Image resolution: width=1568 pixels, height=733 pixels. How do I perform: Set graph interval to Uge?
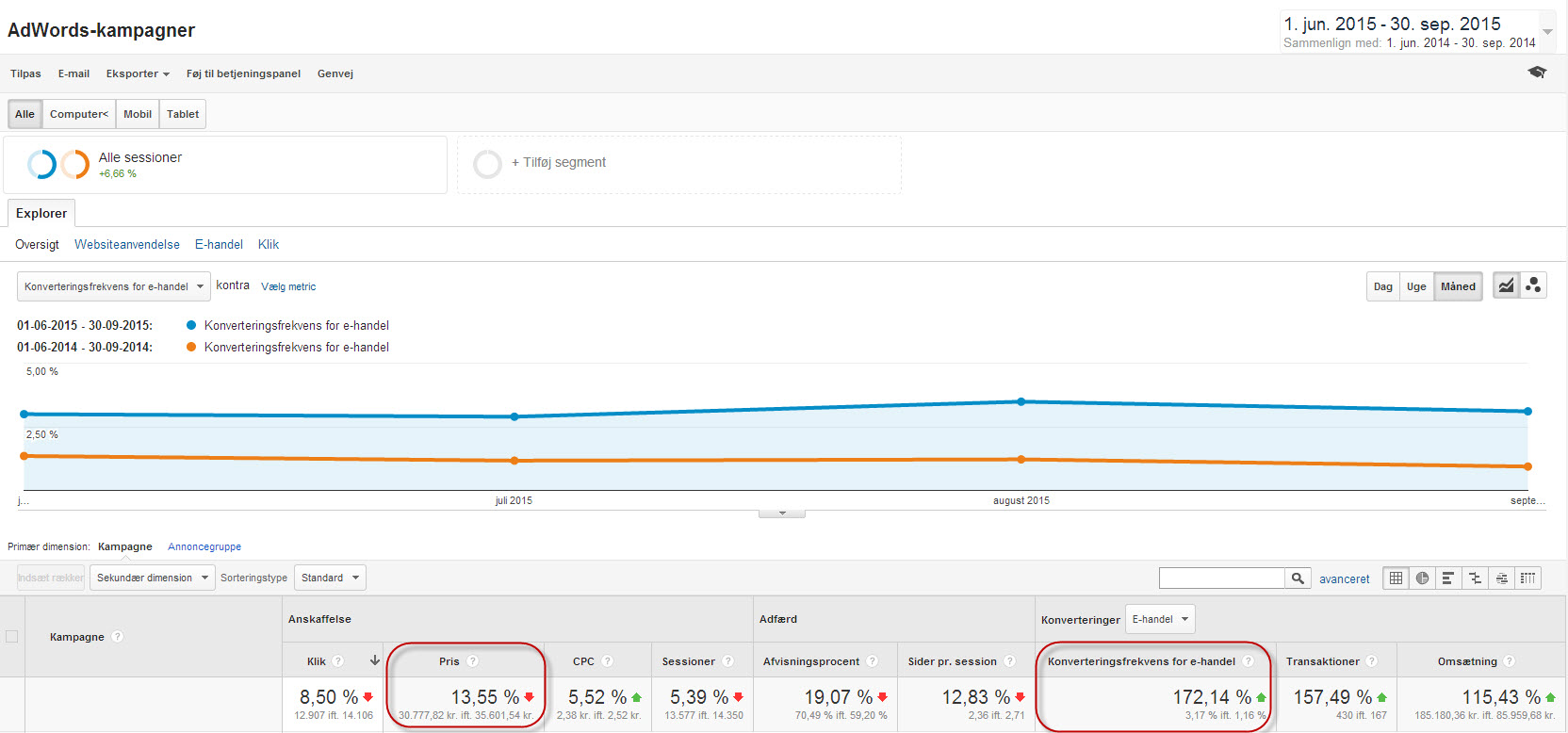[x=1416, y=286]
